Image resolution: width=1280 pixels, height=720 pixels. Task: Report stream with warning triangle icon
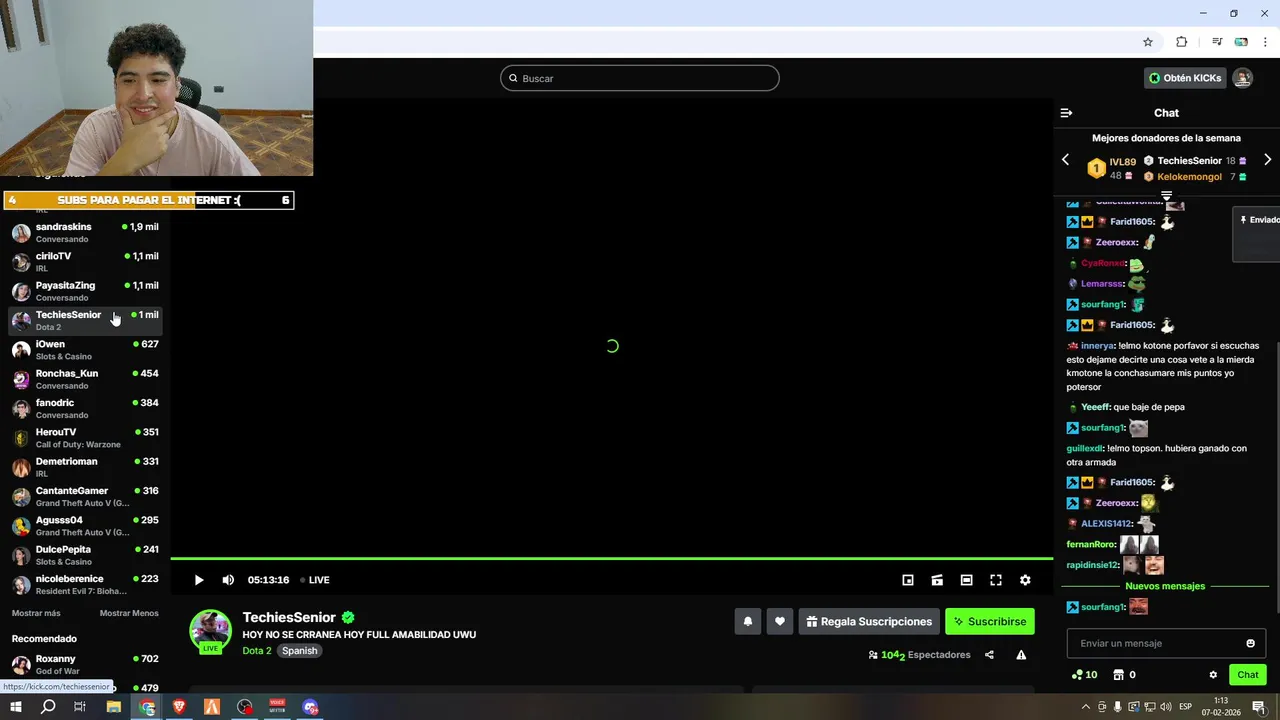(x=1021, y=655)
